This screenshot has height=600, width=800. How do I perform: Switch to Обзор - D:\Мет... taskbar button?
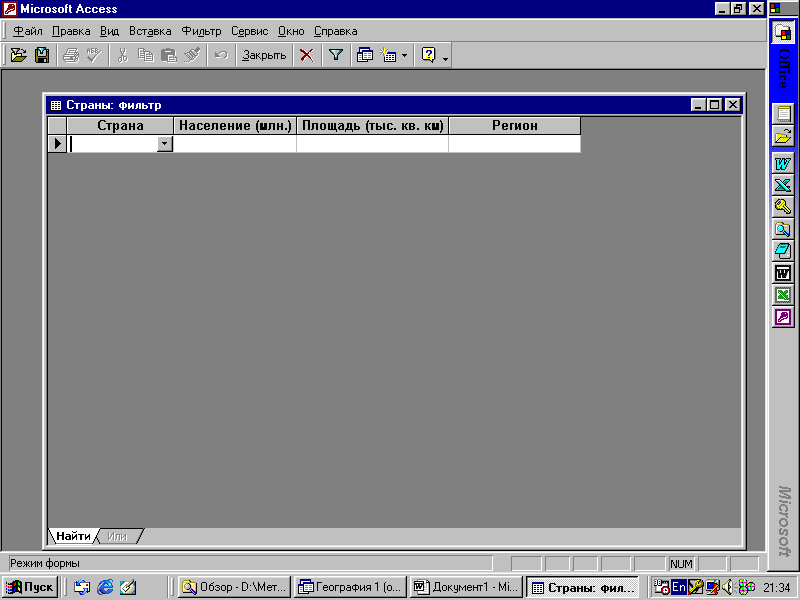click(234, 587)
